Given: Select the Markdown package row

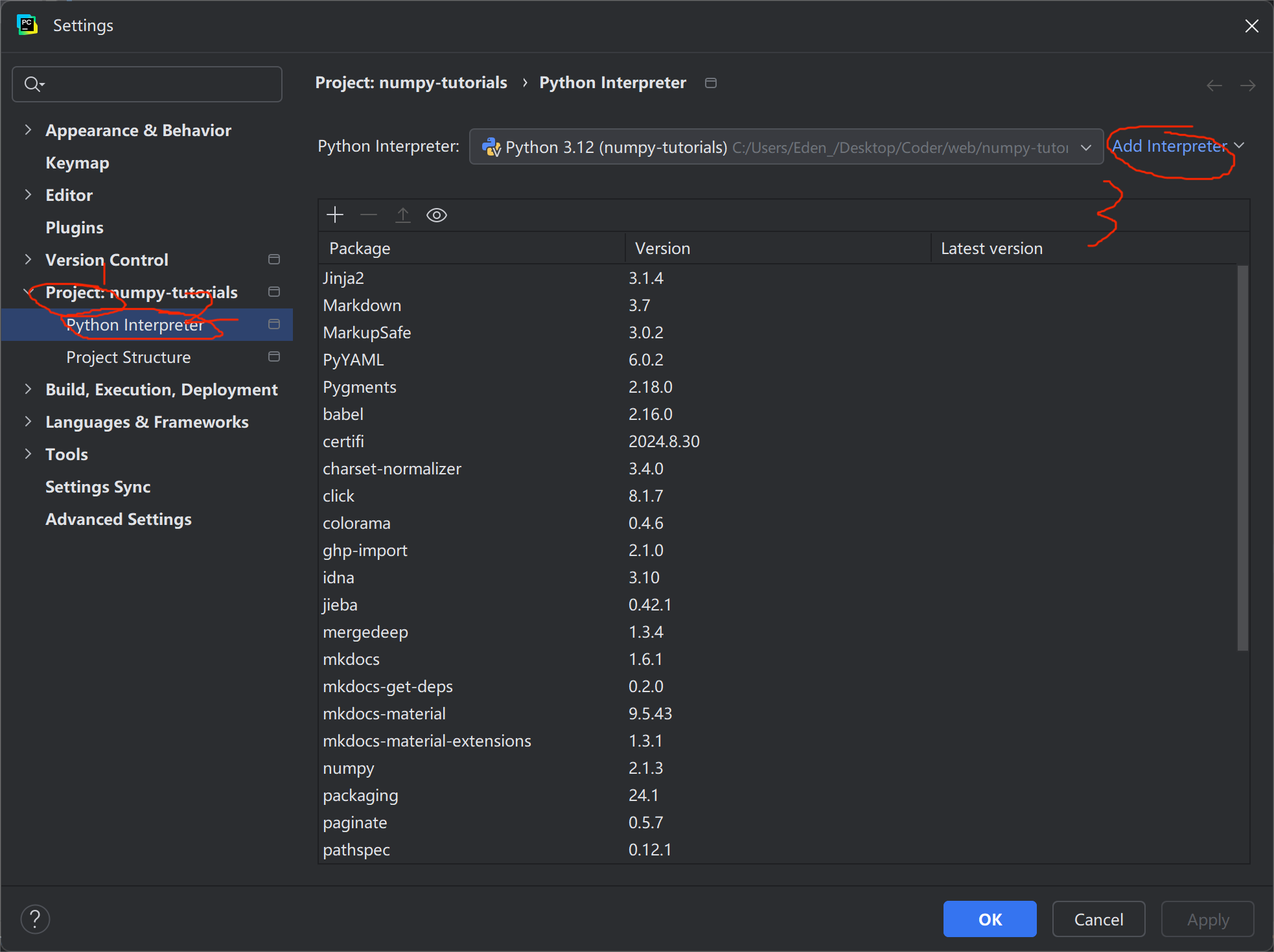Looking at the screenshot, I should click(778, 305).
